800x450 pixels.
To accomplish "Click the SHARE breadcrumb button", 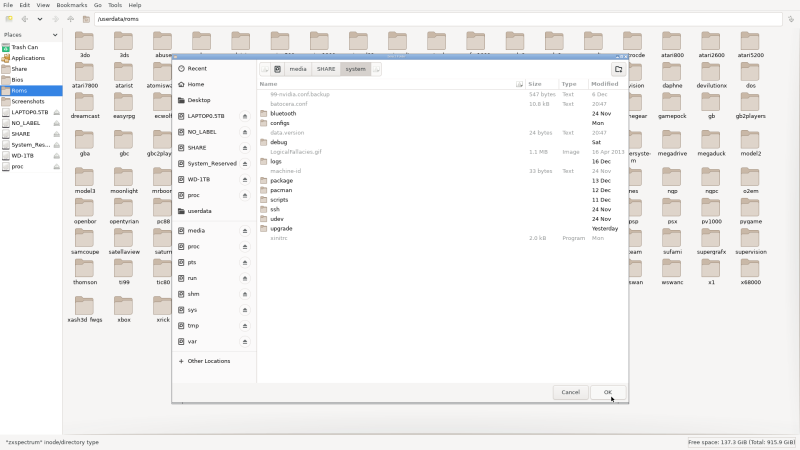I will point(326,69).
